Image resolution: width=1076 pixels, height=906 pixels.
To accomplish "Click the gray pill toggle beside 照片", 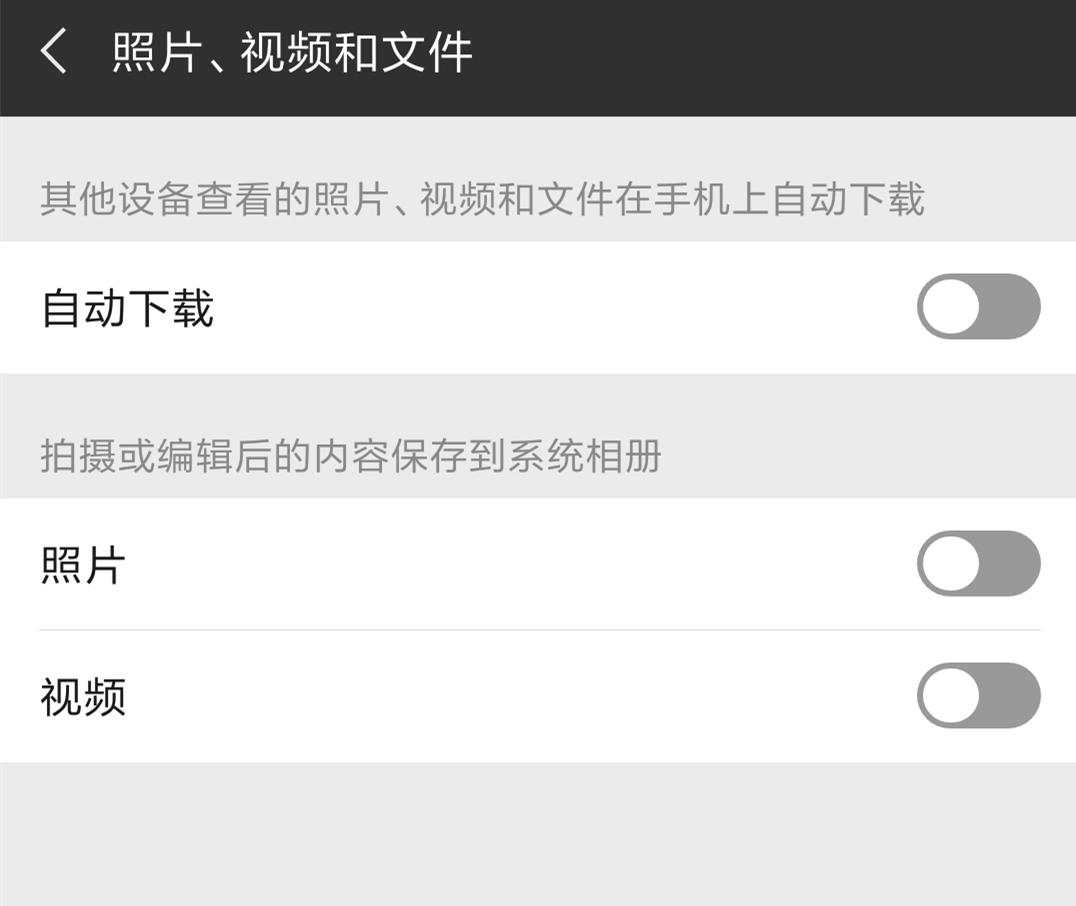I will [x=977, y=563].
